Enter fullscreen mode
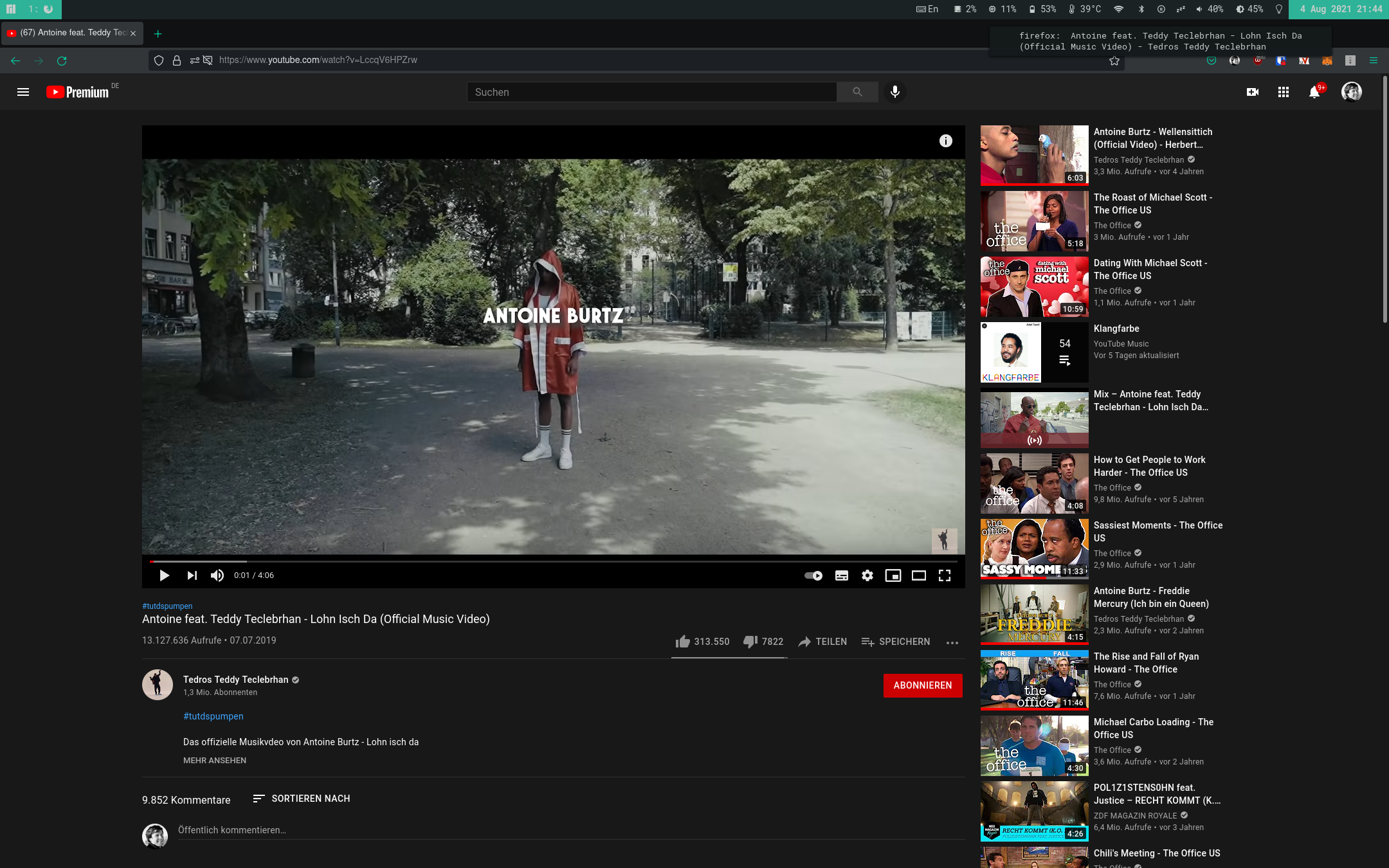 (945, 575)
